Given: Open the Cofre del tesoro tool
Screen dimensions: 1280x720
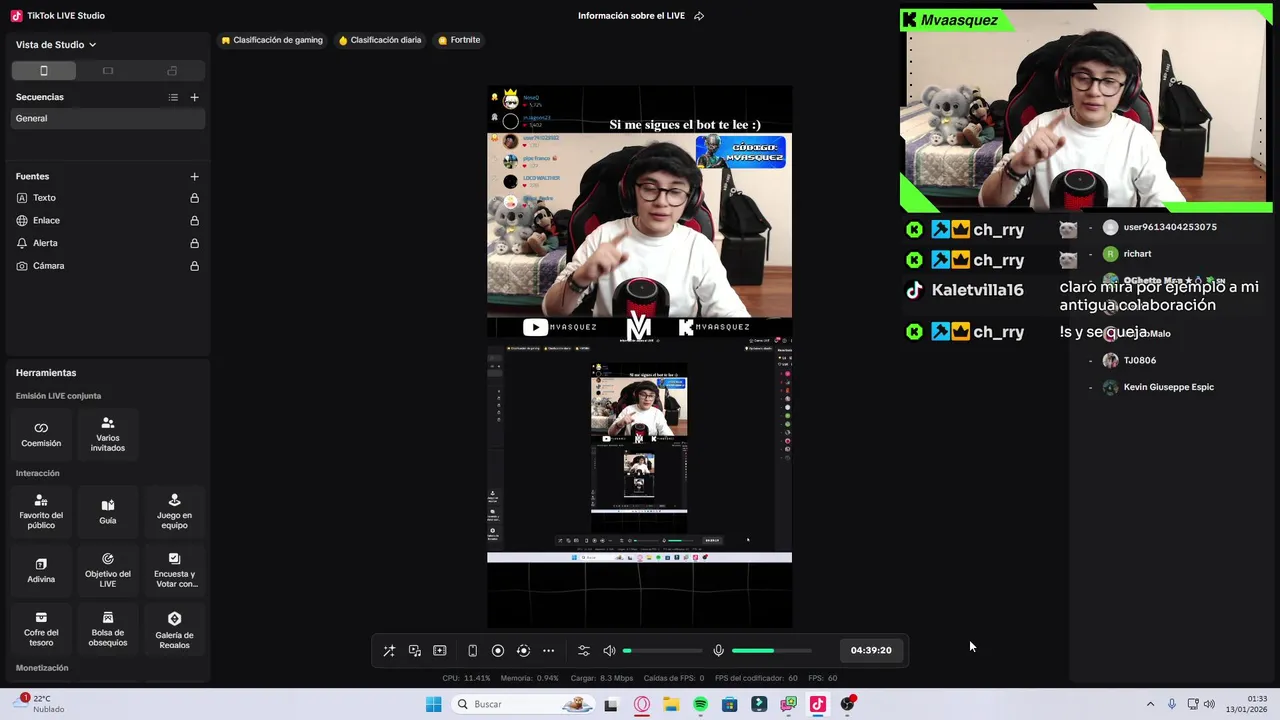Looking at the screenshot, I should tap(41, 629).
